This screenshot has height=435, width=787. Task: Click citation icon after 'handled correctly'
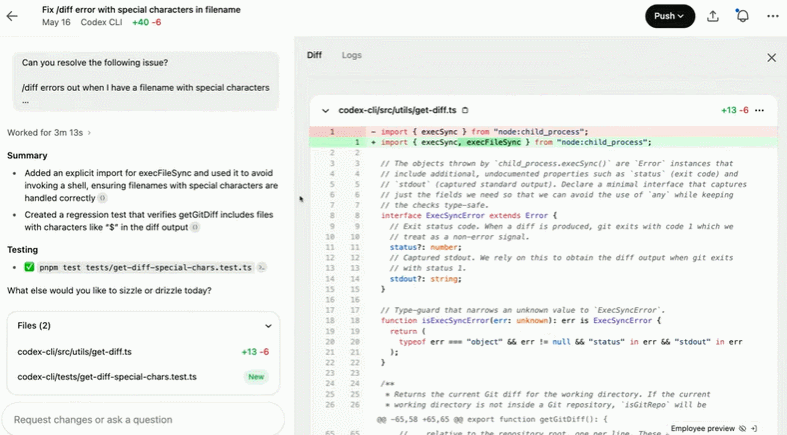click(x=102, y=198)
